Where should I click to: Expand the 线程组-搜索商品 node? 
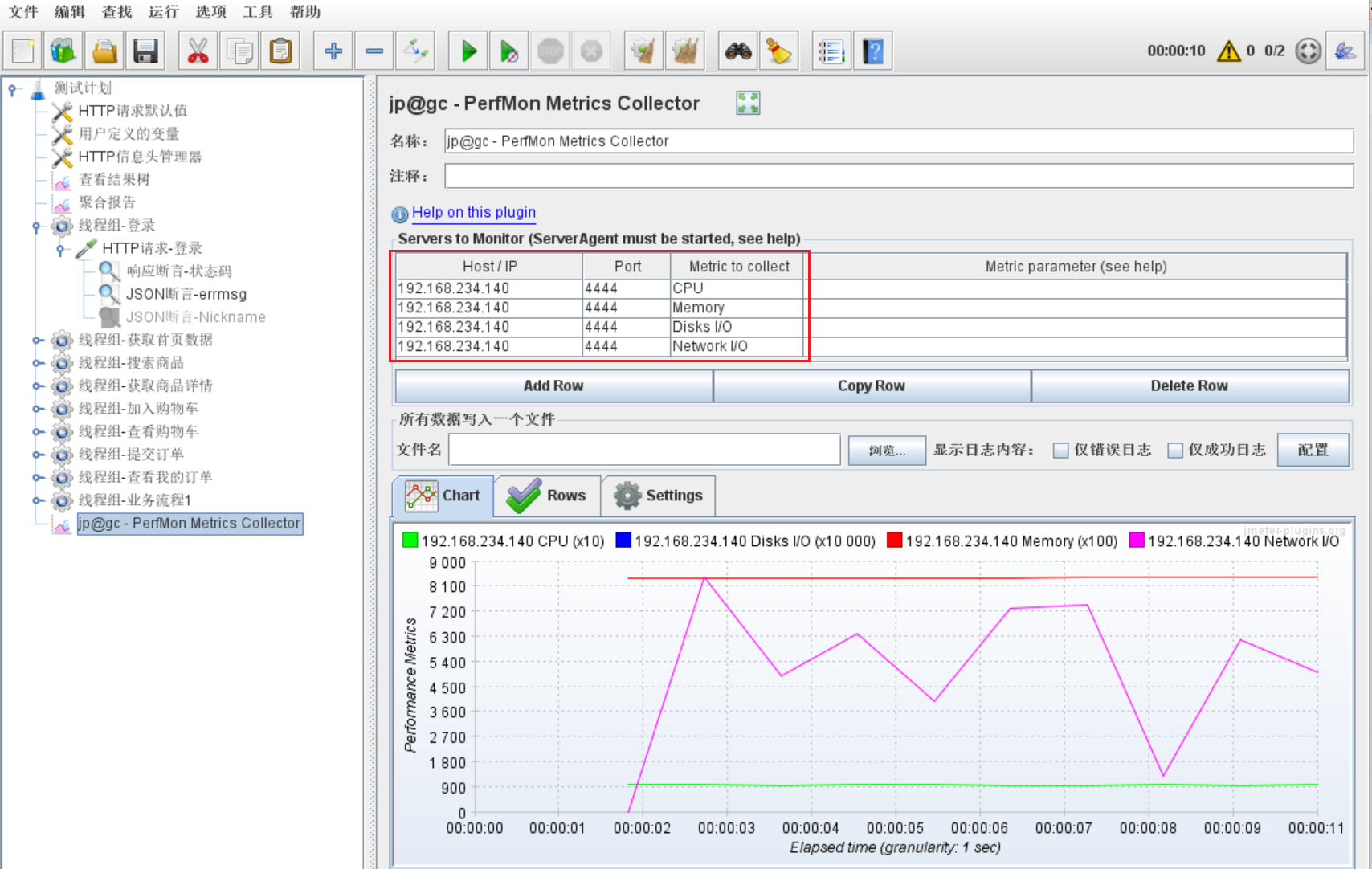click(37, 363)
